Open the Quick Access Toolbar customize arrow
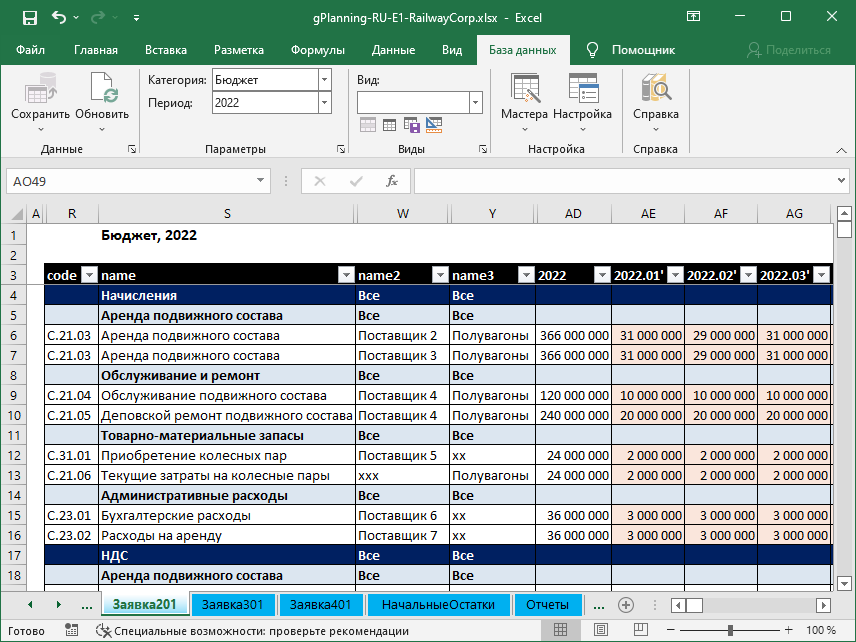The height and width of the screenshot is (642, 856). [136, 18]
